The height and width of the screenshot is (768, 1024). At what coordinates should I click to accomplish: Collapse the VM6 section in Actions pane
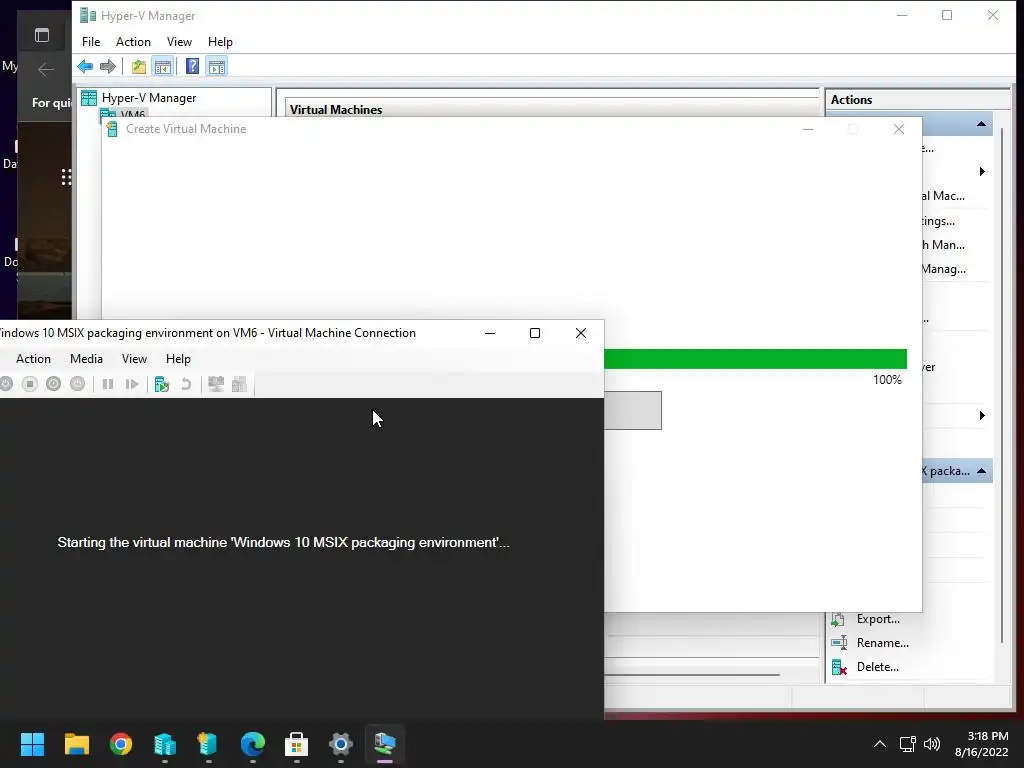tap(981, 123)
